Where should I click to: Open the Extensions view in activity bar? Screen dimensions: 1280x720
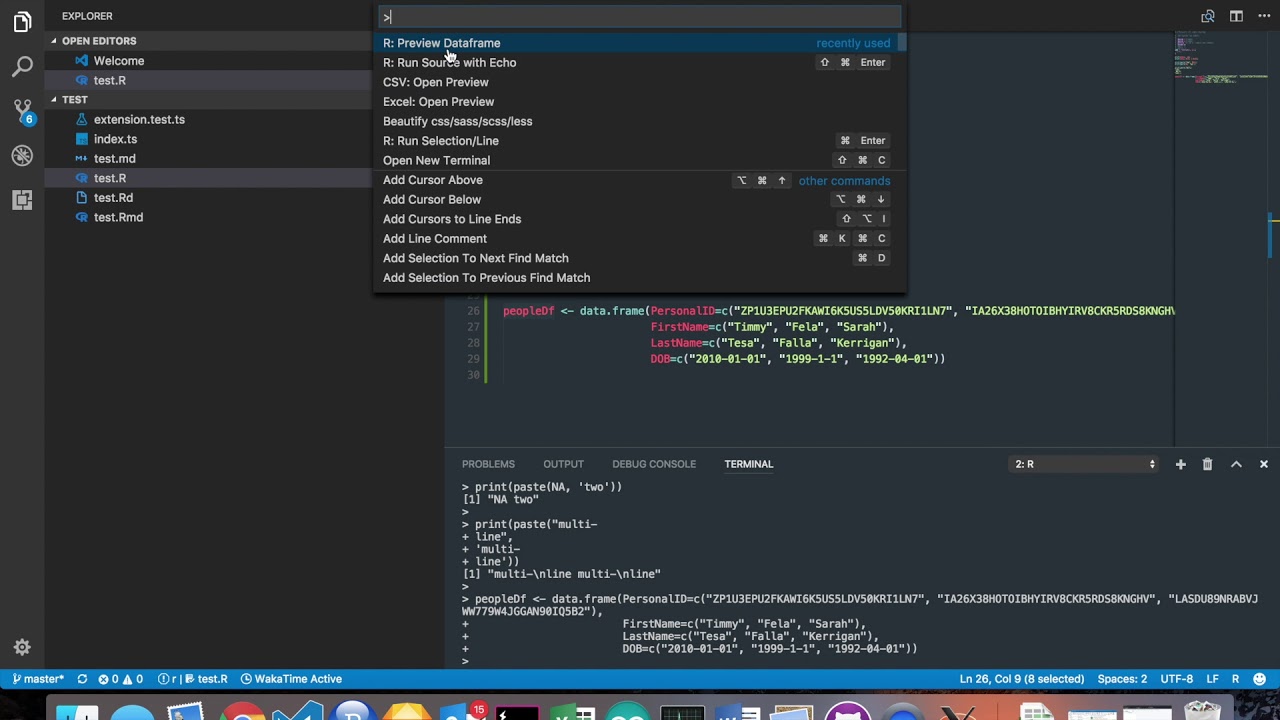click(22, 200)
